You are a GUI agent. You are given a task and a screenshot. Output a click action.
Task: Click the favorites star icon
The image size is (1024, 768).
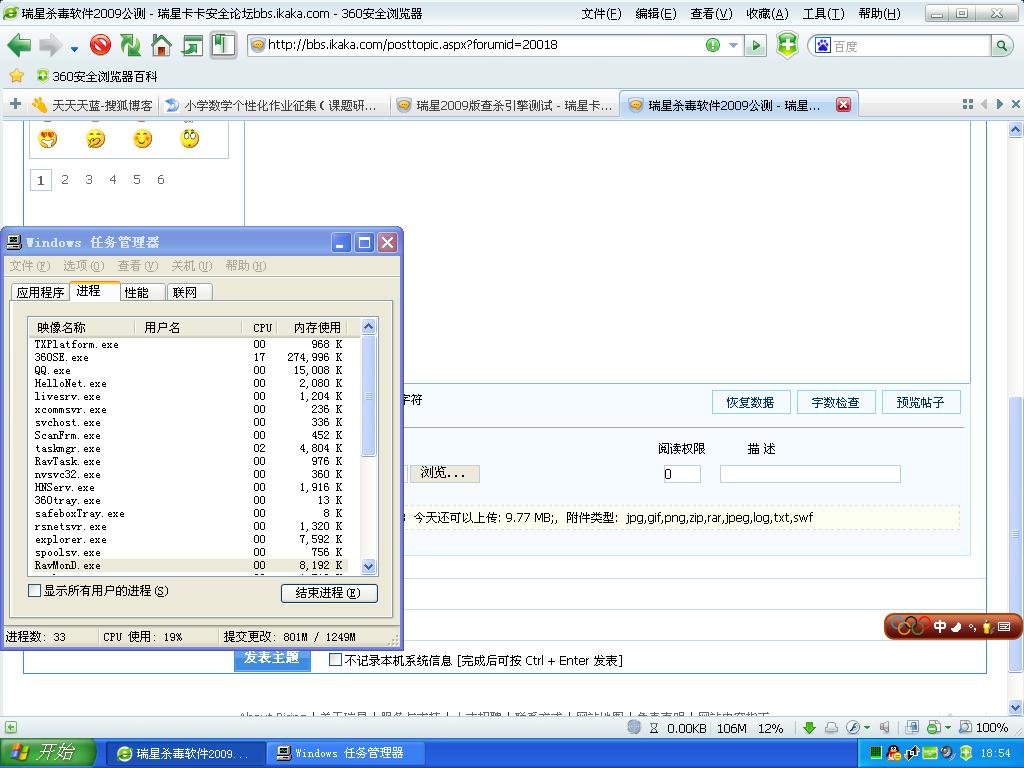point(16,76)
